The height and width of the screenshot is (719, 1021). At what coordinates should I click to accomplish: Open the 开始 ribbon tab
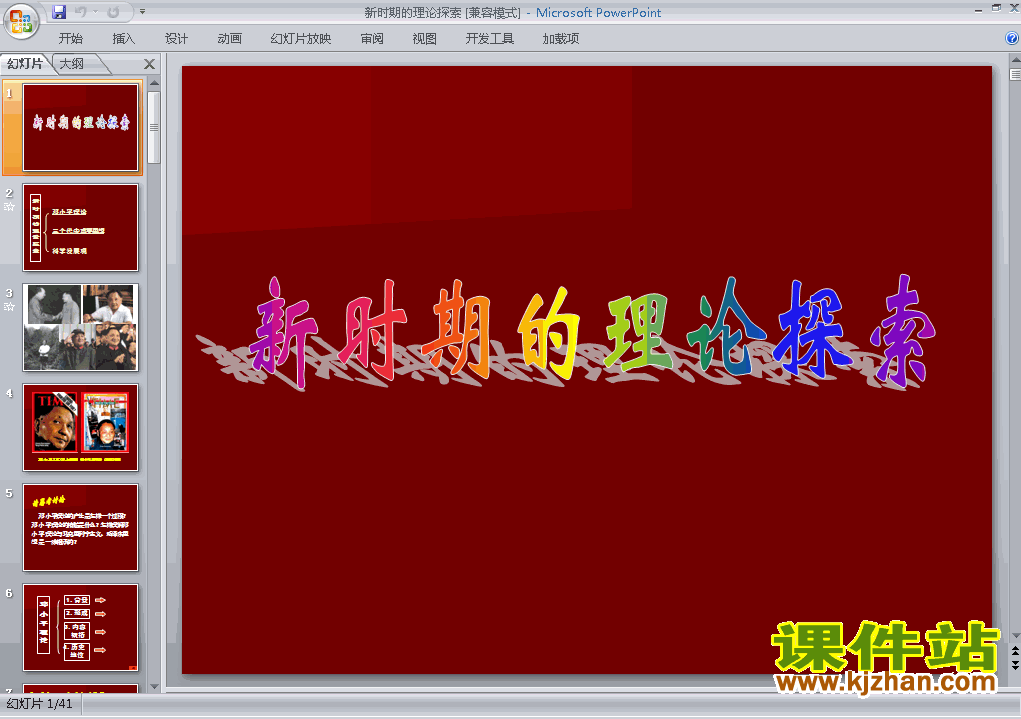[71, 38]
